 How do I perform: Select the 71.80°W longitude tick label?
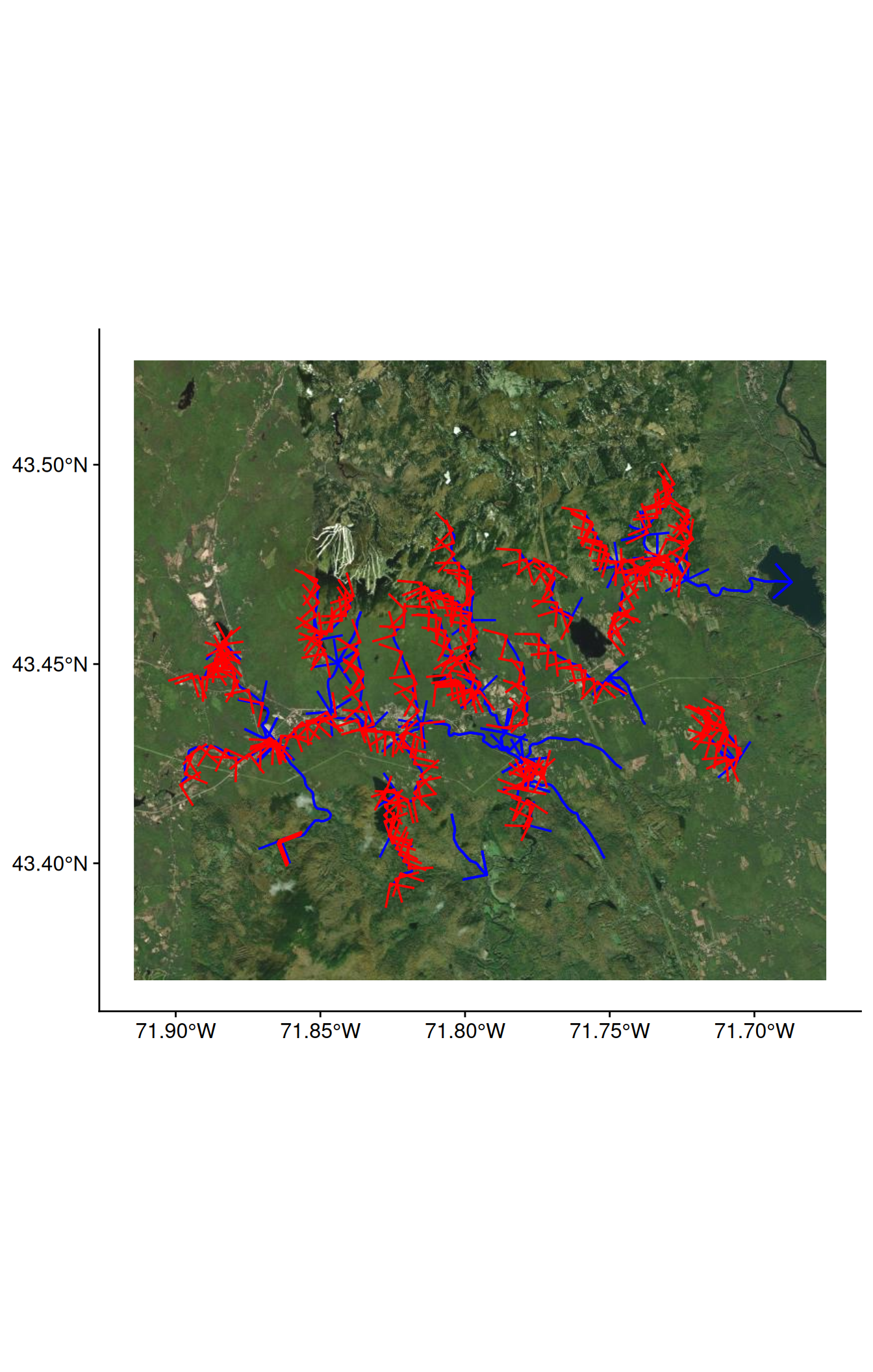coord(465,1031)
